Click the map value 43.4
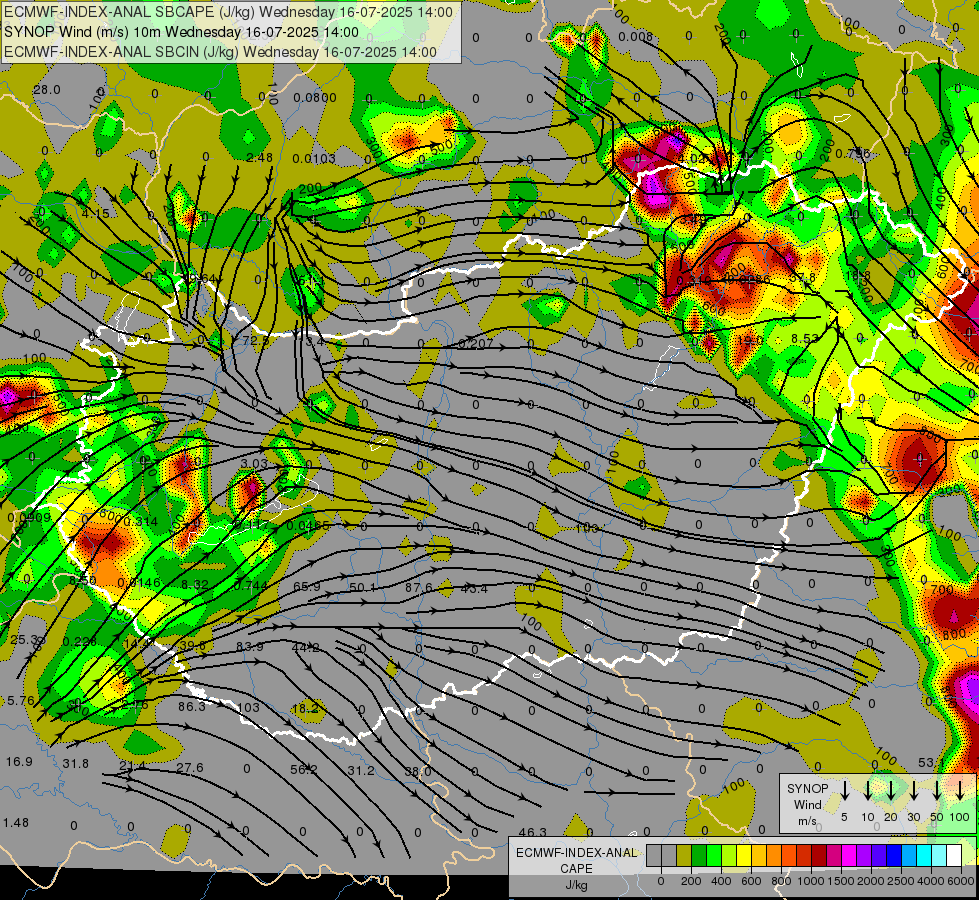979x900 pixels. [x=474, y=588]
